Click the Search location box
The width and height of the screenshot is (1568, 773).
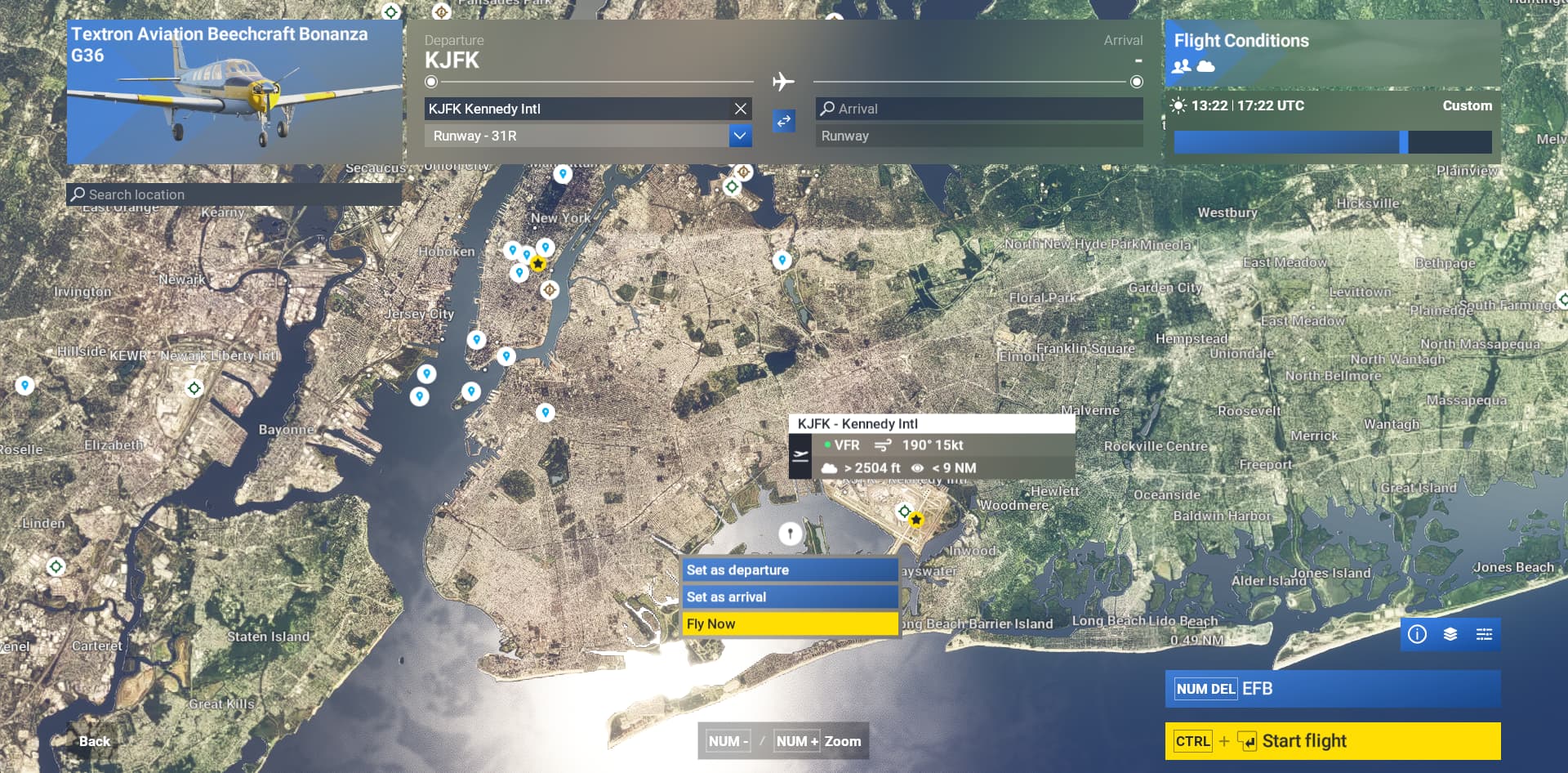click(234, 194)
